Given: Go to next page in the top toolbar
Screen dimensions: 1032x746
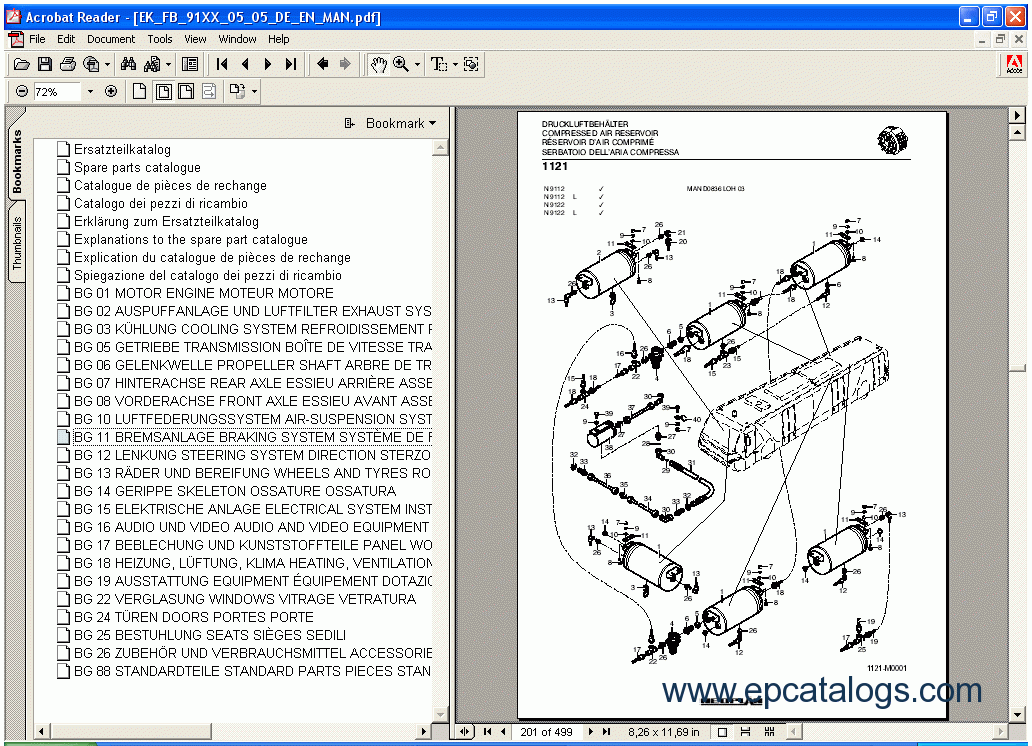Looking at the screenshot, I should coord(268,64).
